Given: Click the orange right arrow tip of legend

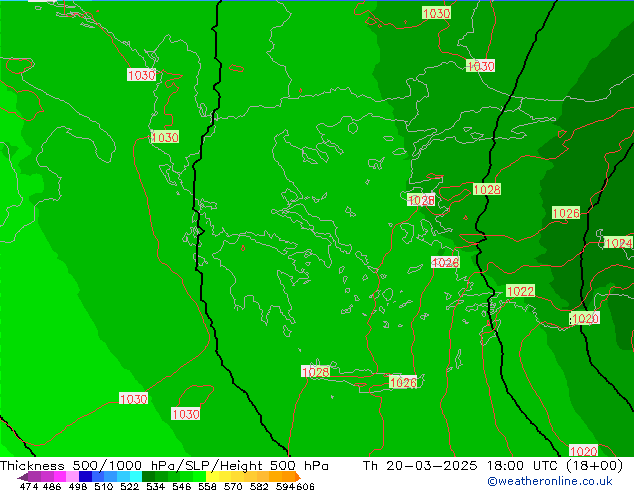Looking at the screenshot, I should click(x=298, y=477).
